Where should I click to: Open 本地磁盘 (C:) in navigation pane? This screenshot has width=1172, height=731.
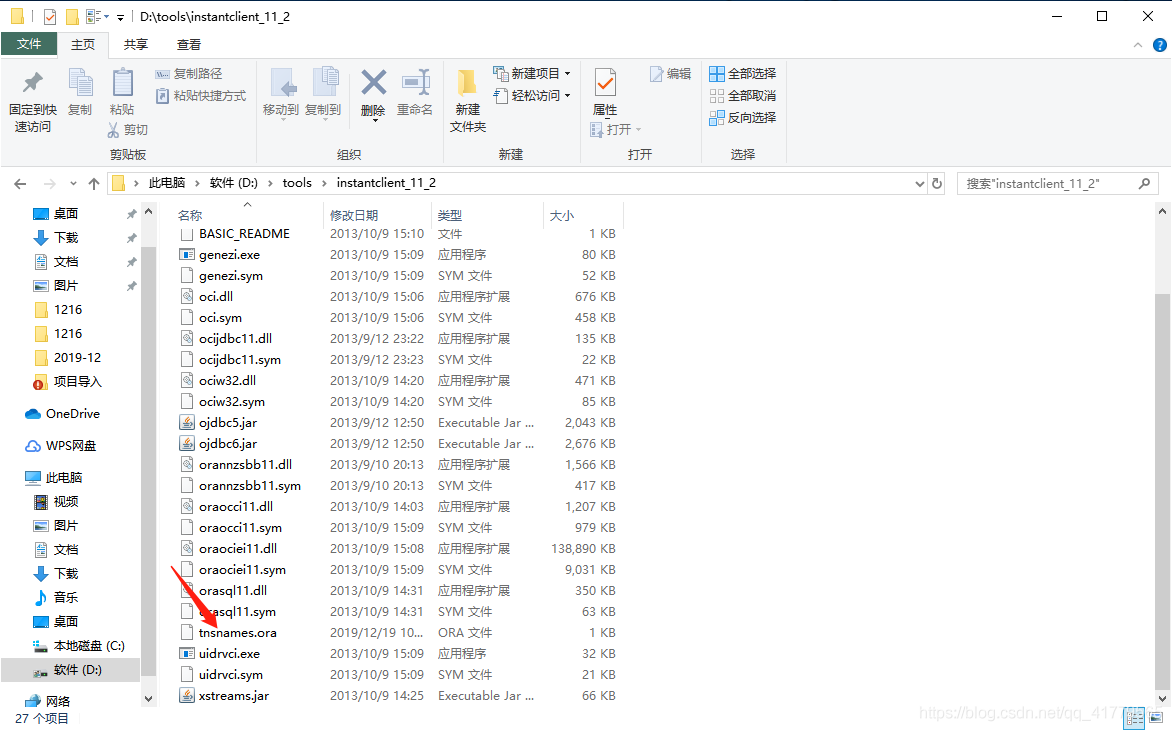89,645
